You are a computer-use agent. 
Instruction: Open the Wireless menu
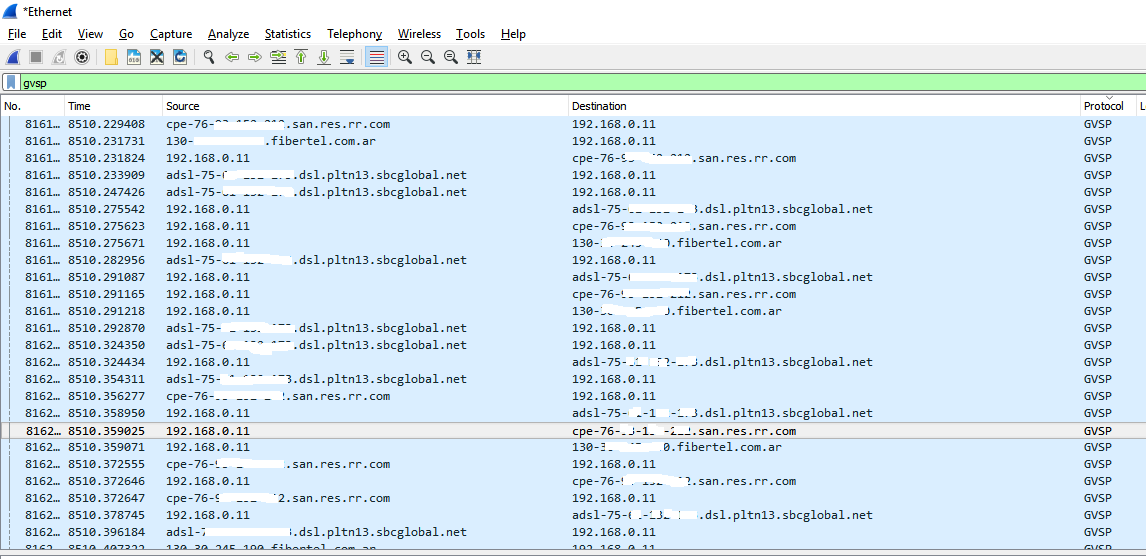[419, 34]
